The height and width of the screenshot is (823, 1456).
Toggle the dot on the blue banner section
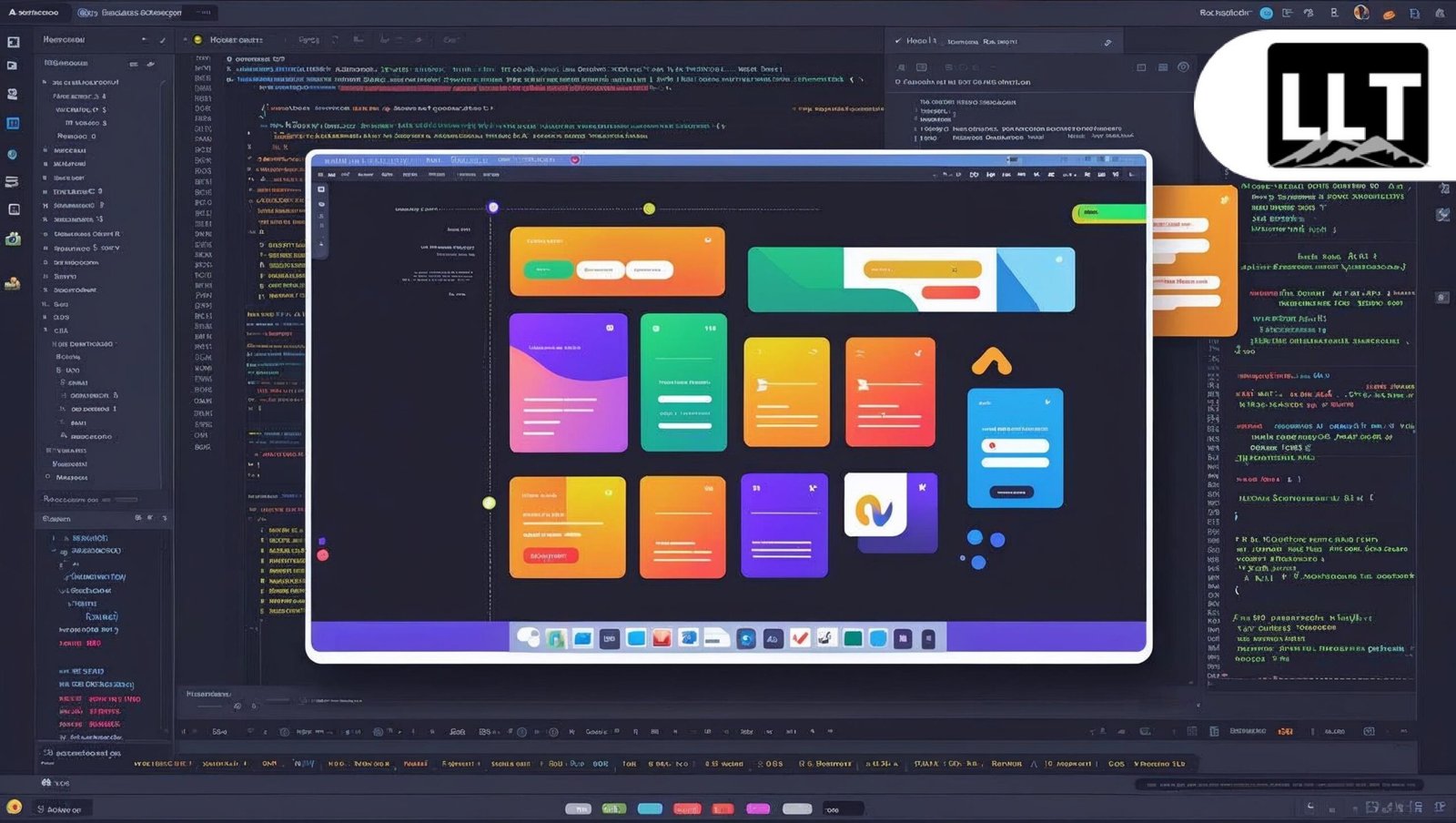coord(1059,259)
